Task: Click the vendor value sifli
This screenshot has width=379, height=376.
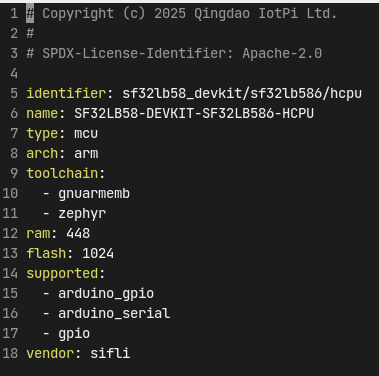Action: (x=110, y=353)
